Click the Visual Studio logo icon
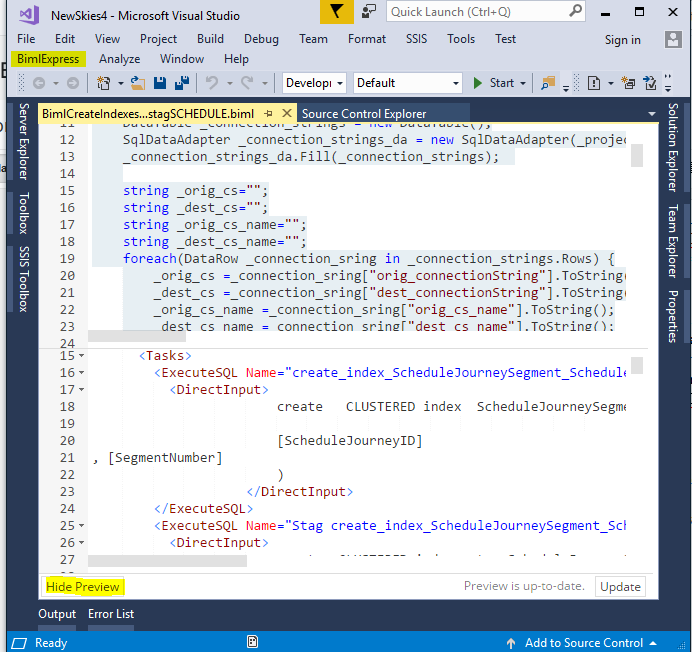The height and width of the screenshot is (652, 692). [x=29, y=15]
